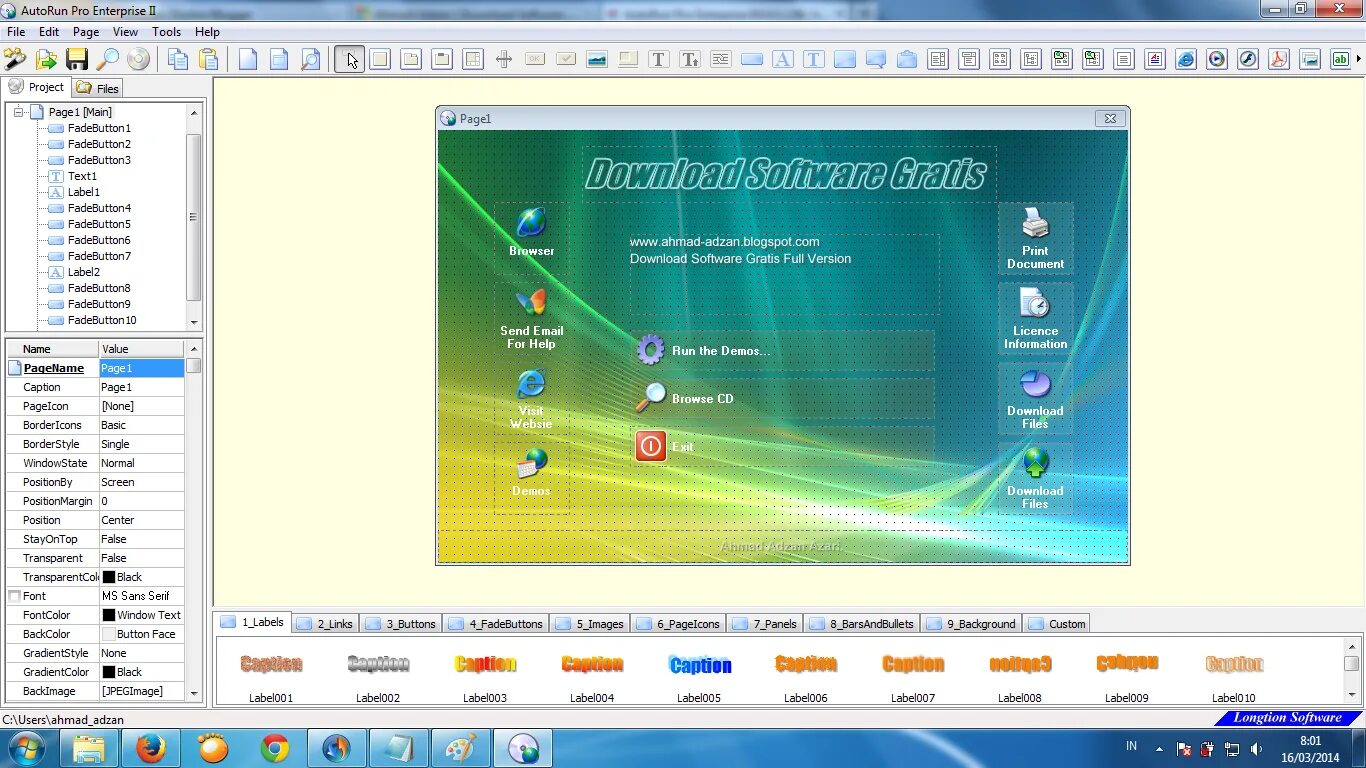Add a new blank page icon
Screen dimensions: 1366x768
click(x=248, y=59)
